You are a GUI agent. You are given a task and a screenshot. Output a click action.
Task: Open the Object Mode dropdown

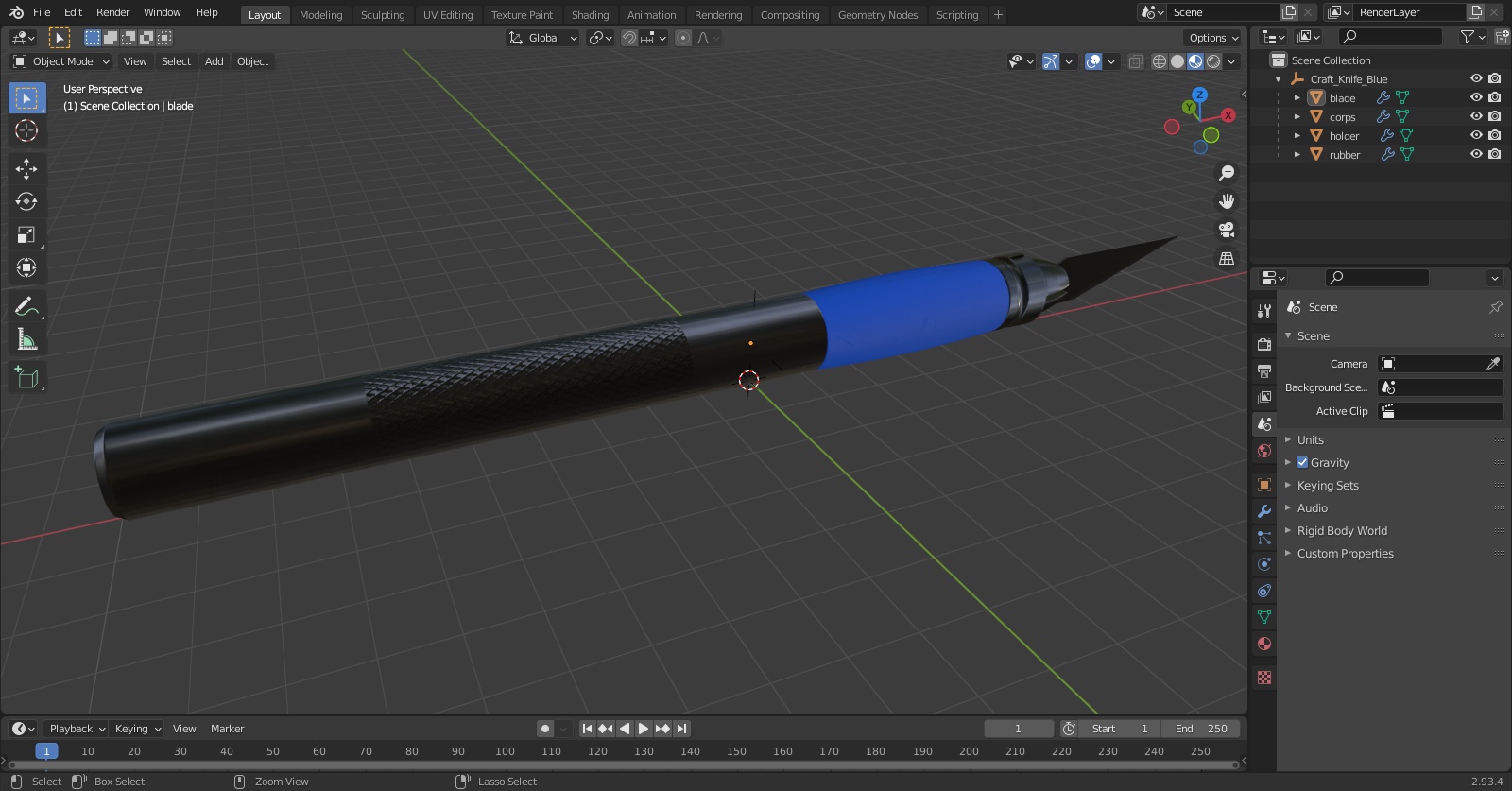tap(61, 61)
